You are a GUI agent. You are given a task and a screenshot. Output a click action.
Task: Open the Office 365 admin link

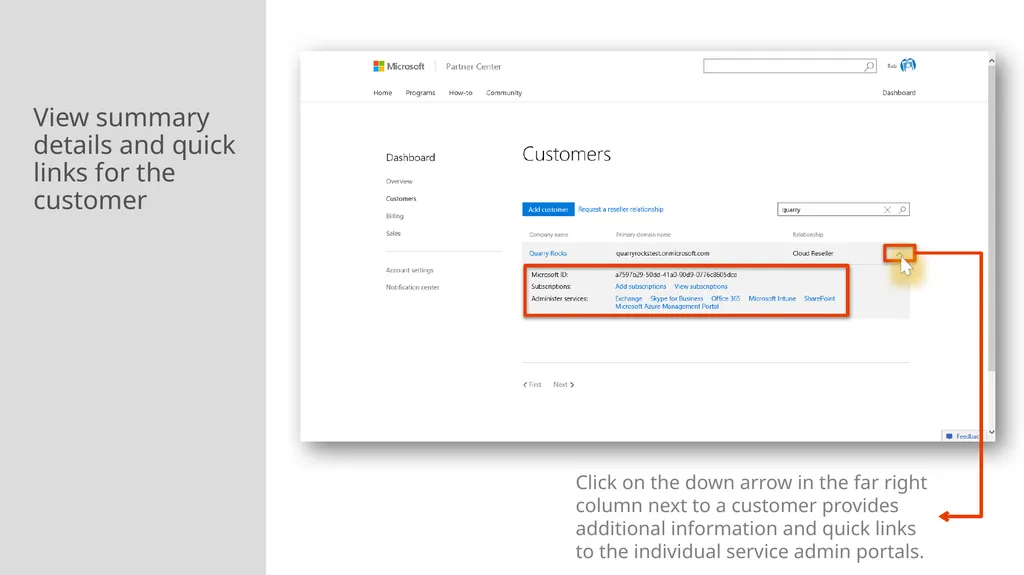coord(726,299)
